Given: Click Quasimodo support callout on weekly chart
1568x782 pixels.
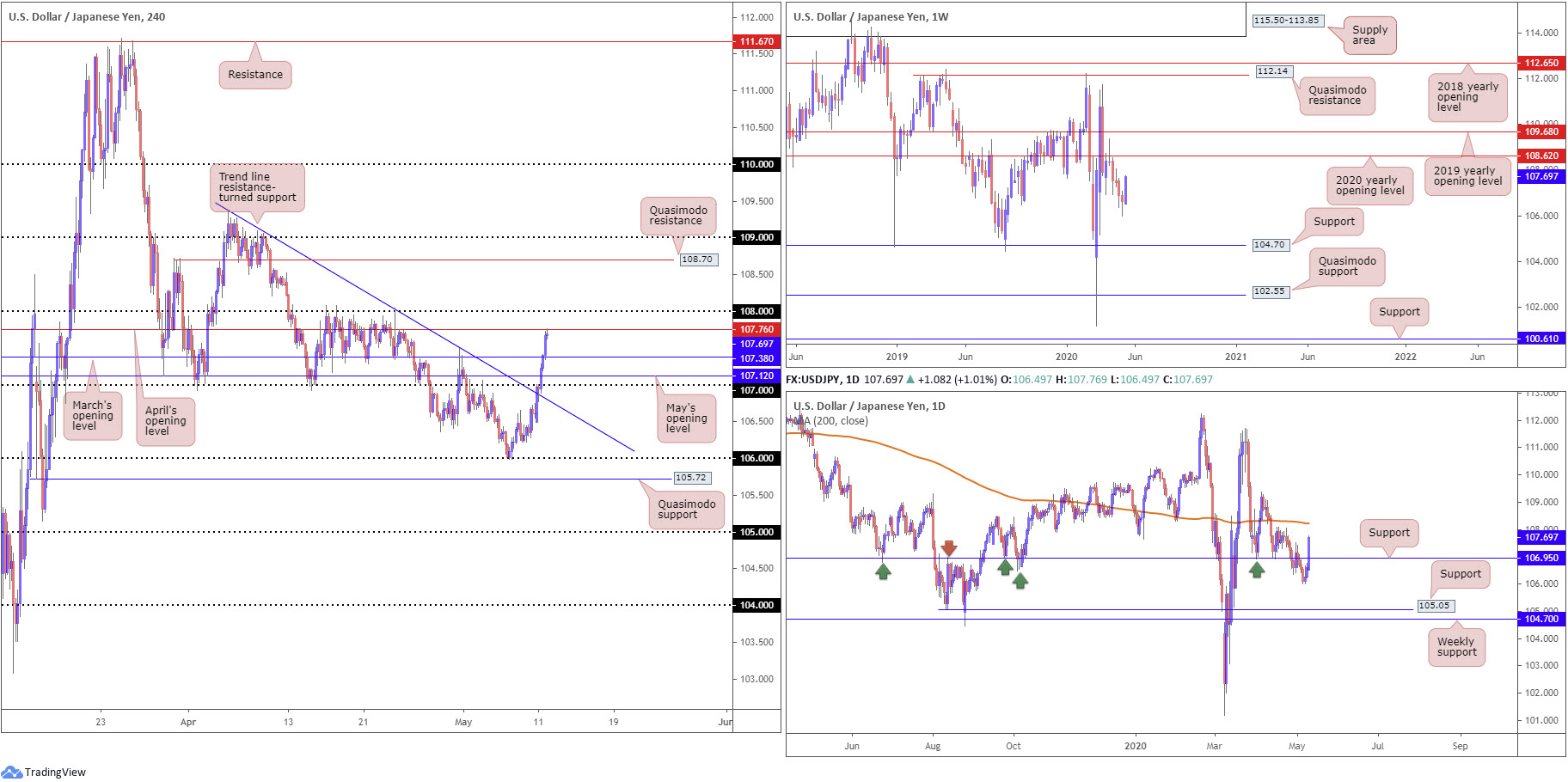Looking at the screenshot, I should (x=1346, y=266).
